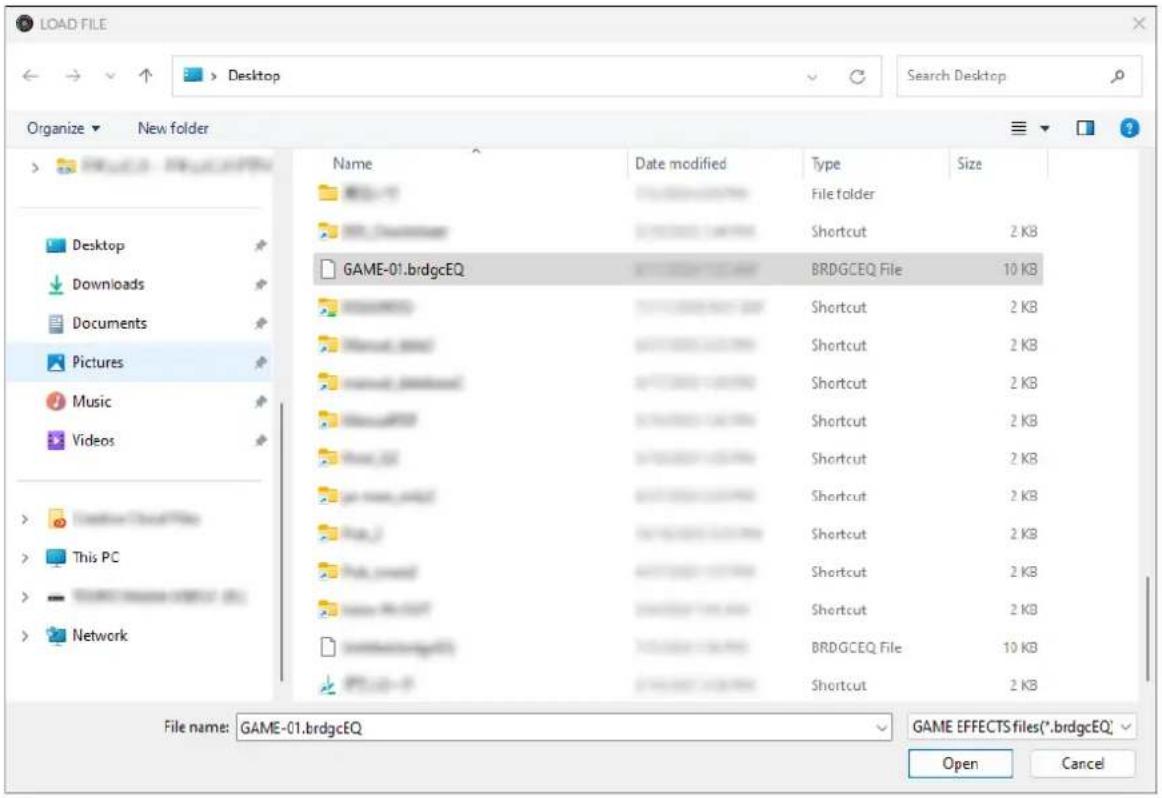Click the This PC monitor icon
Viewport: 1162px width, 798px height.
coord(56,557)
